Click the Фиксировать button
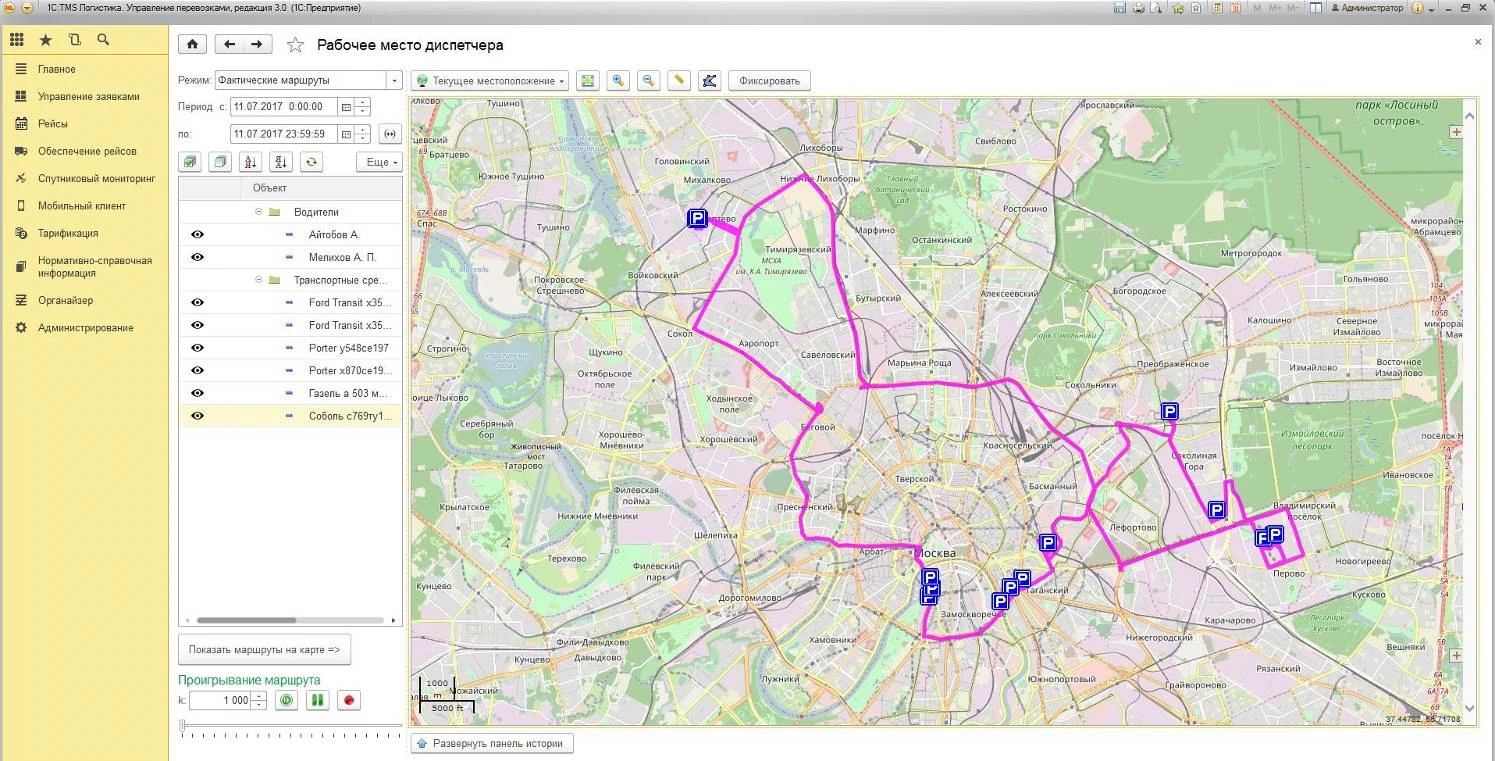Image resolution: width=1495 pixels, height=761 pixels. [x=769, y=81]
